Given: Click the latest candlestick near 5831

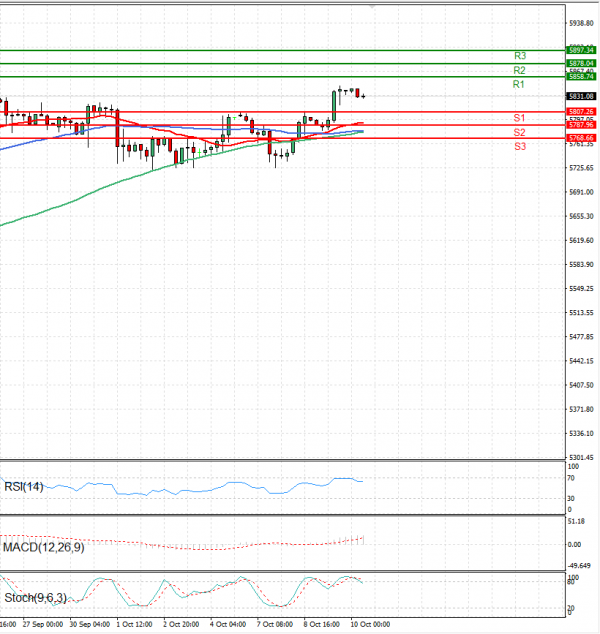Looking at the screenshot, I should 363,96.
